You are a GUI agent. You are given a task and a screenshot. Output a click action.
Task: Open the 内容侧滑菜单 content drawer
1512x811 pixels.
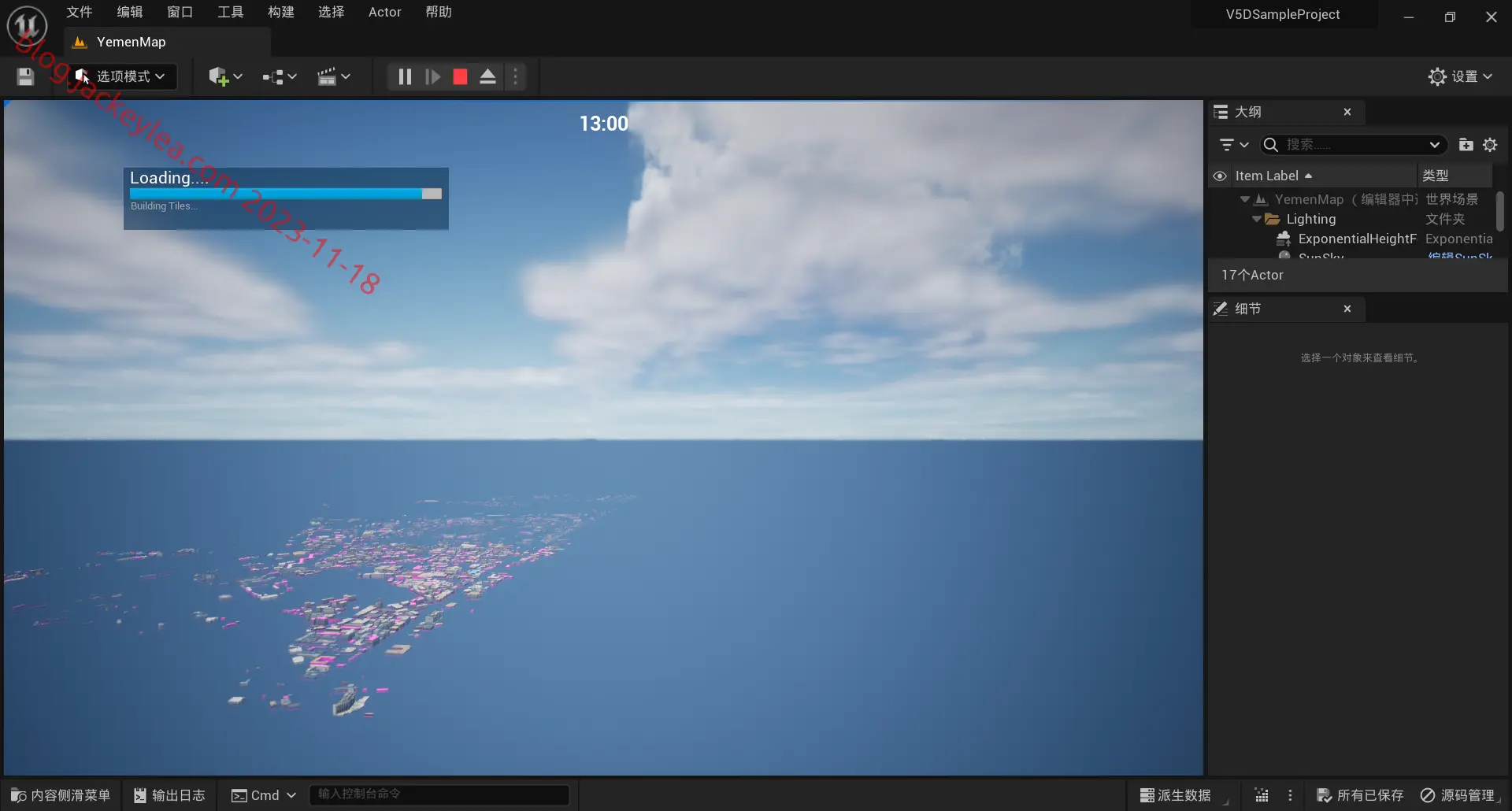click(61, 795)
